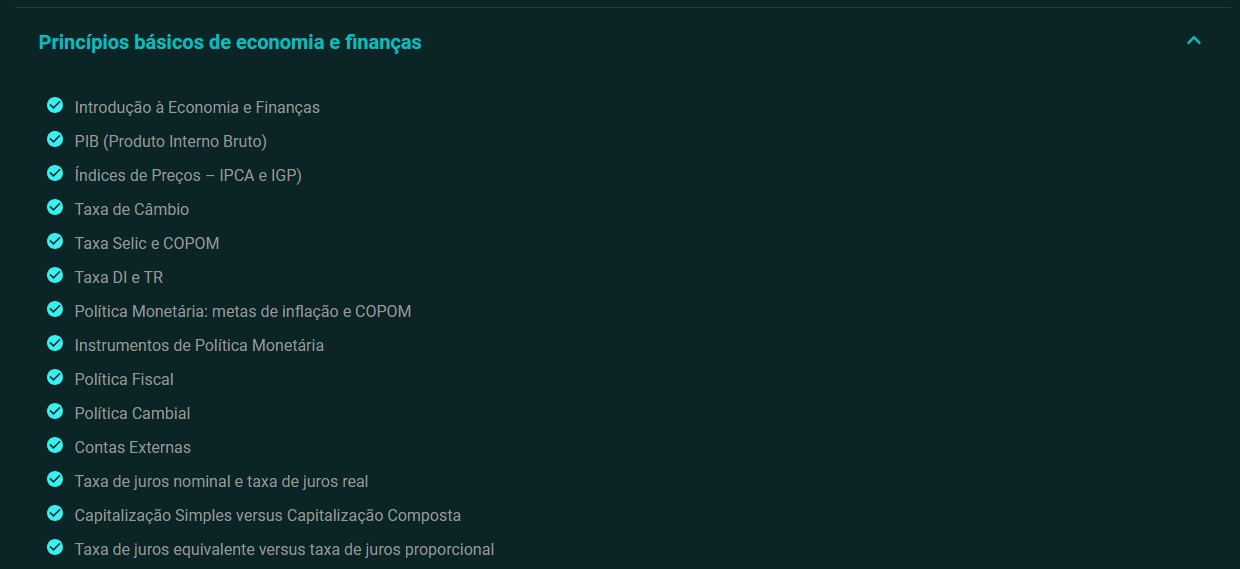The height and width of the screenshot is (569, 1240).
Task: Click the check icon beside Taxa Selic e COPOM
Action: pyautogui.click(x=55, y=241)
